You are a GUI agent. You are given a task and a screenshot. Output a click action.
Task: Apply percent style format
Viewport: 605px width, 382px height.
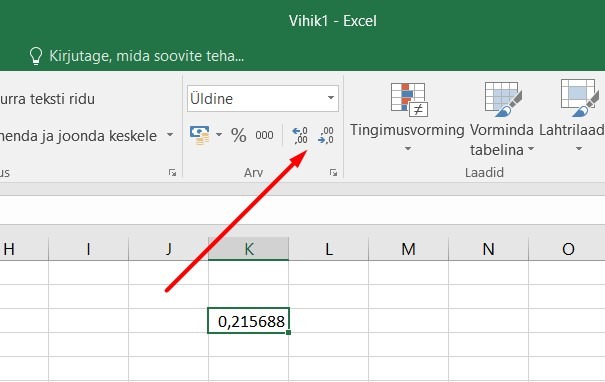pos(238,135)
